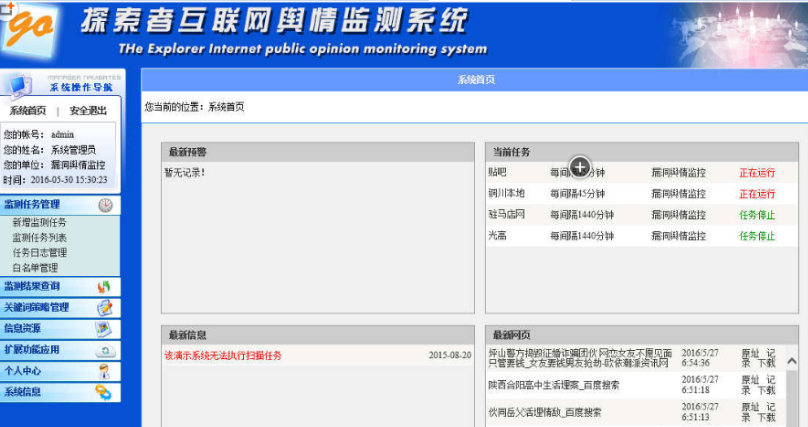Viewport: 808px width, 427px height.
Task: Click 原址 for 伙同岳父活埋情敌 entry
Action: pos(750,408)
